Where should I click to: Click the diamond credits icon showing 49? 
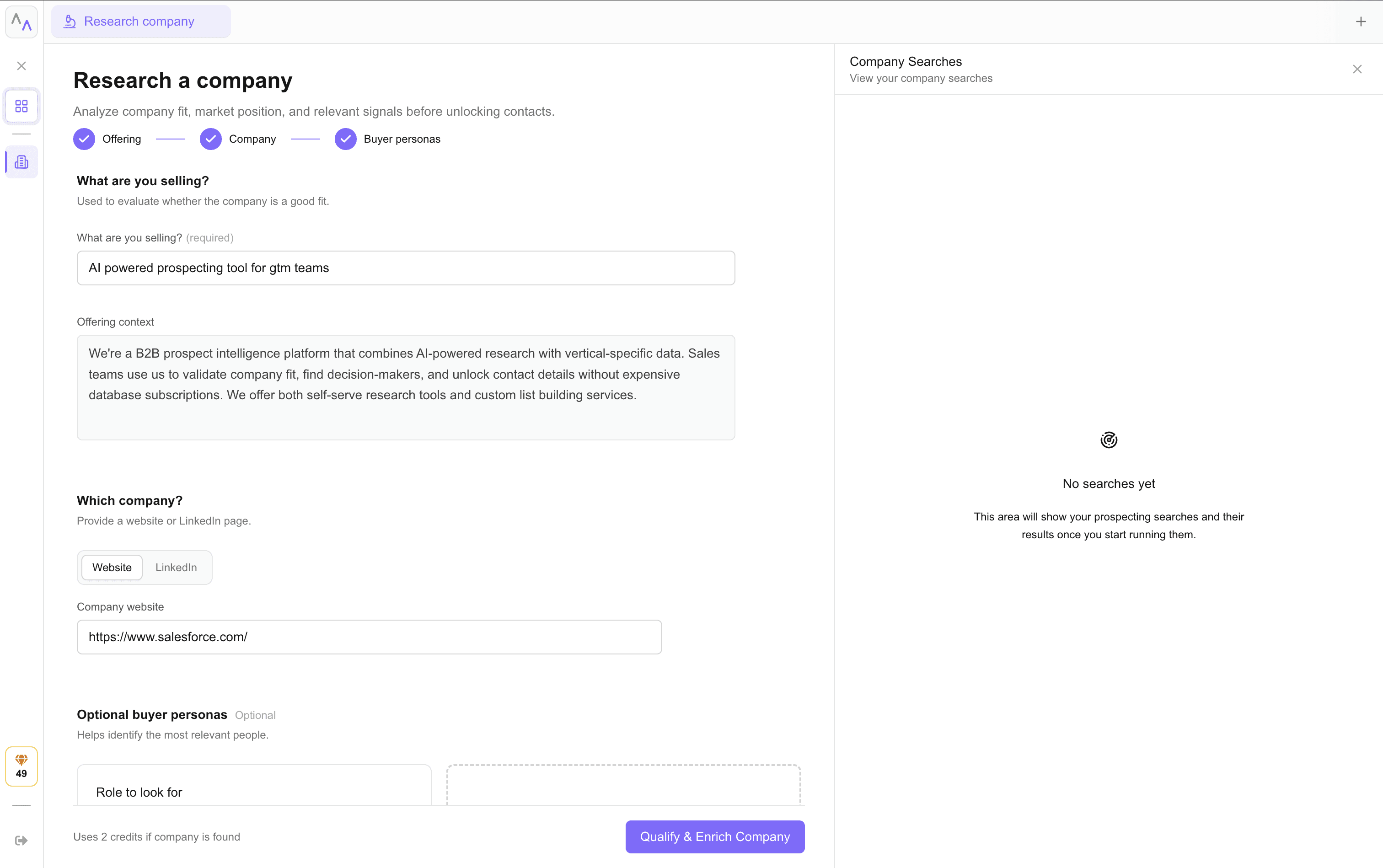tap(21, 766)
